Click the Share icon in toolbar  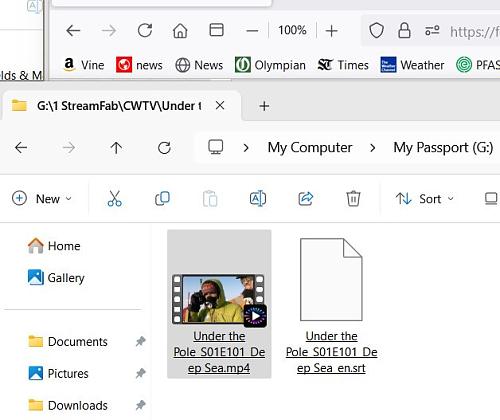coord(306,199)
